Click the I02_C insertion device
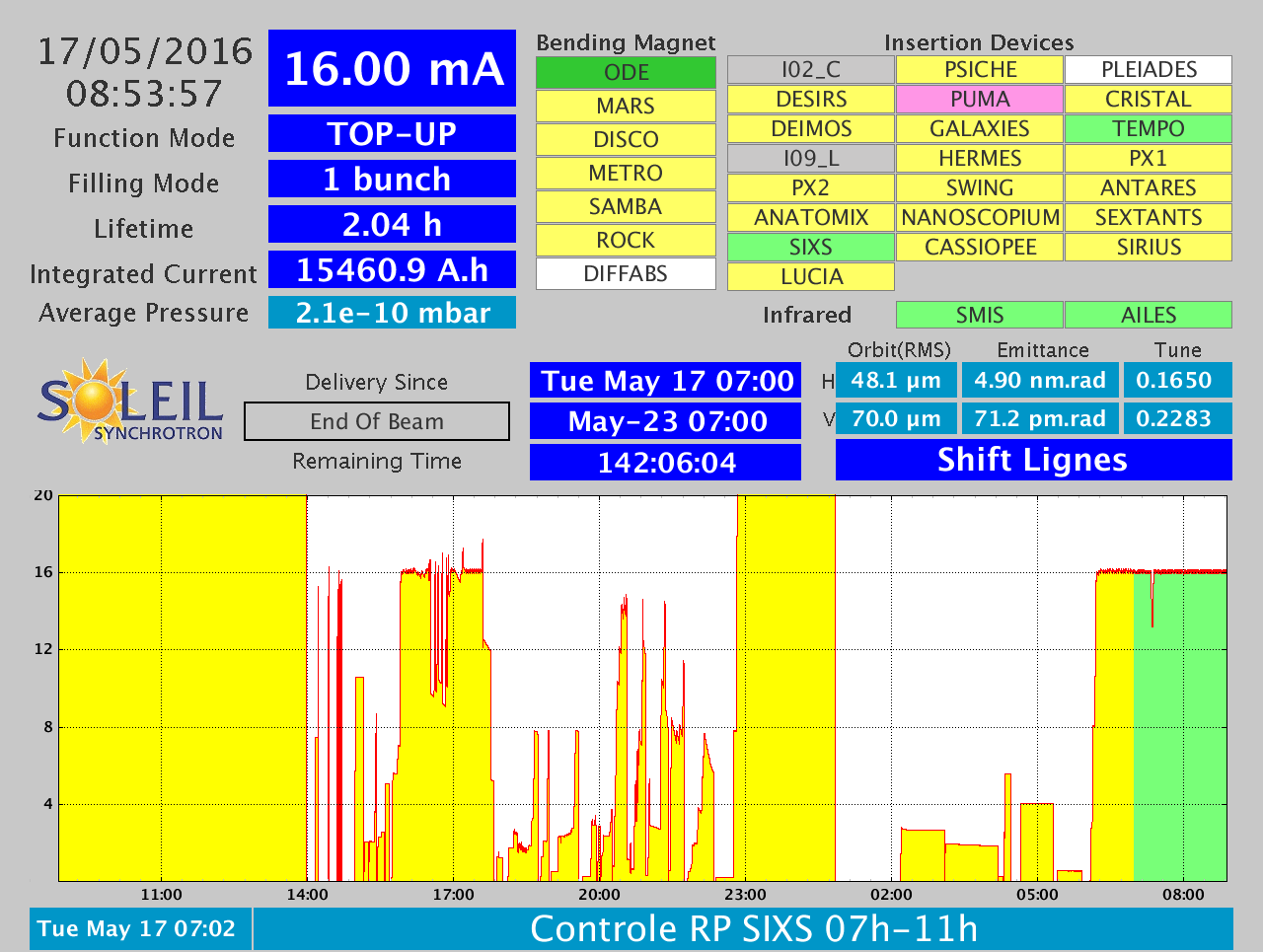The height and width of the screenshot is (952, 1263). coord(811,70)
